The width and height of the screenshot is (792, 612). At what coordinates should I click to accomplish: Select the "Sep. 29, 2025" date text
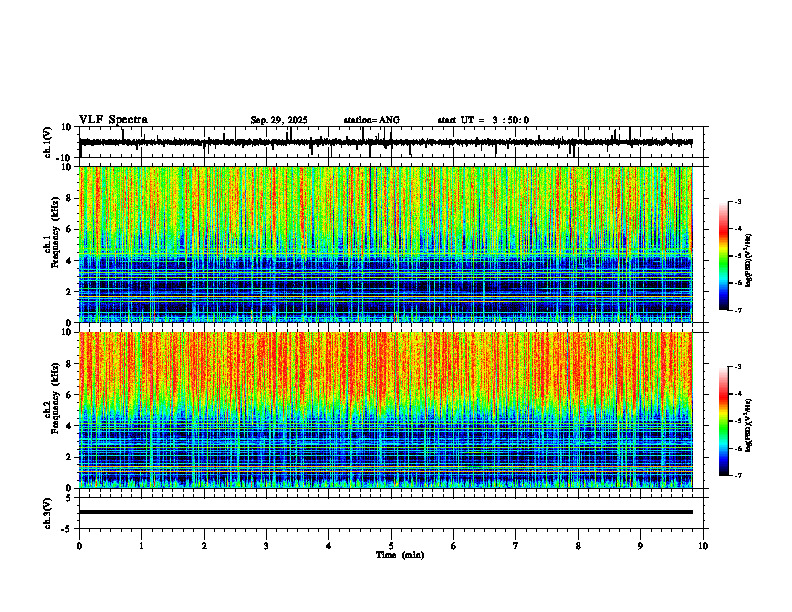(x=279, y=120)
